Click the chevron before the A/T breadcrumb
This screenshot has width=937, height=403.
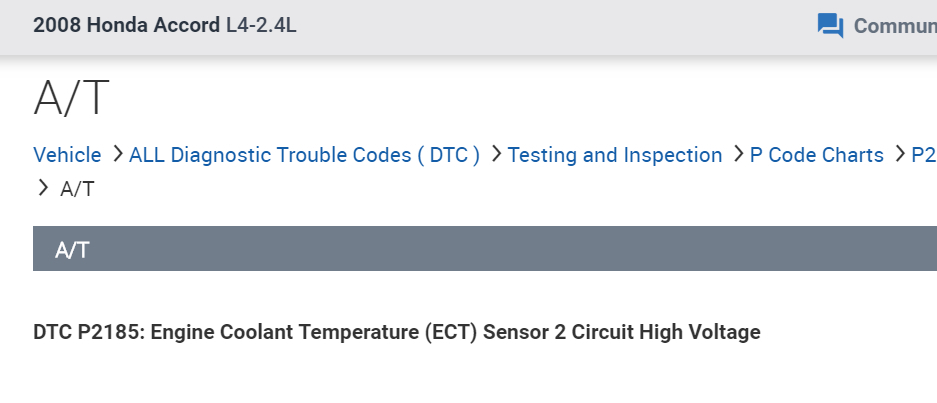(x=42, y=187)
